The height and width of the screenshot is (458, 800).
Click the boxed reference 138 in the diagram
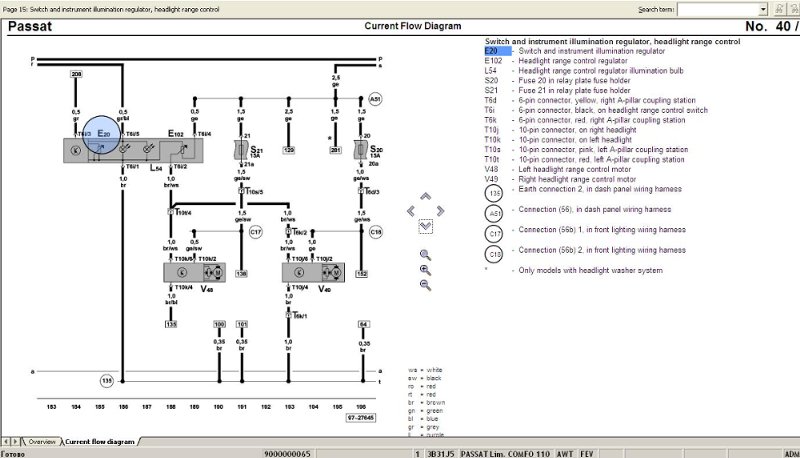241,274
